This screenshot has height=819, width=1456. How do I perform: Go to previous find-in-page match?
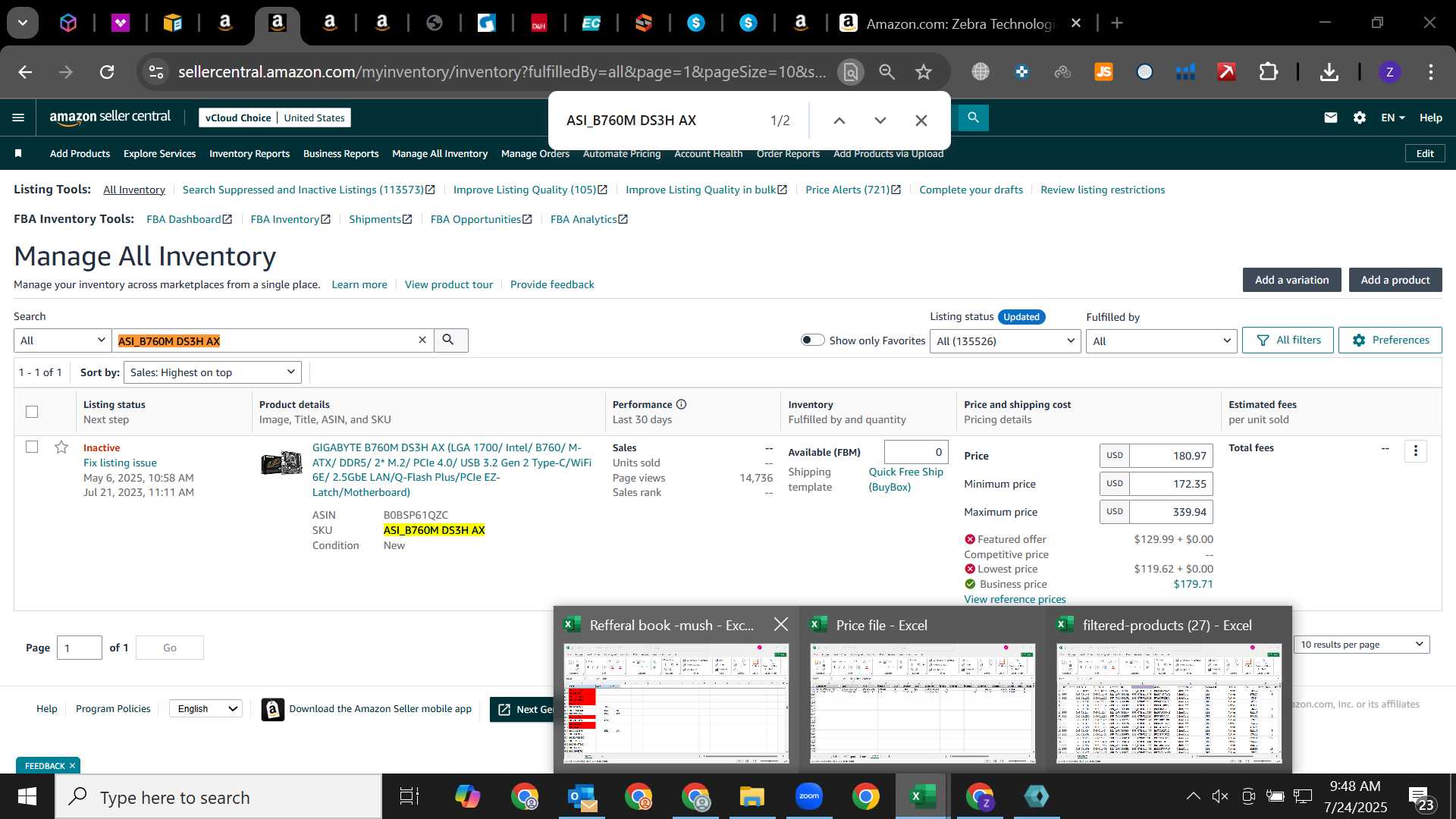point(839,121)
